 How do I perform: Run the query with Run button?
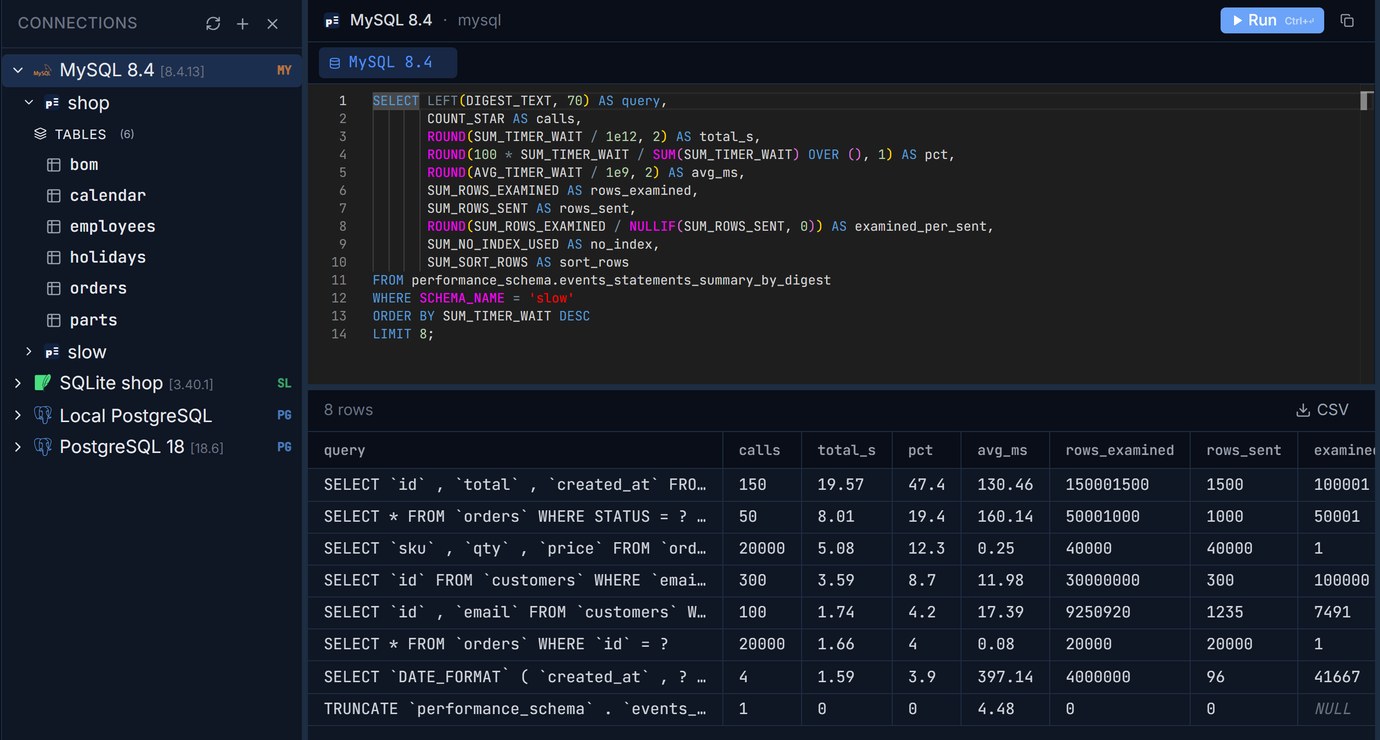1272,20
